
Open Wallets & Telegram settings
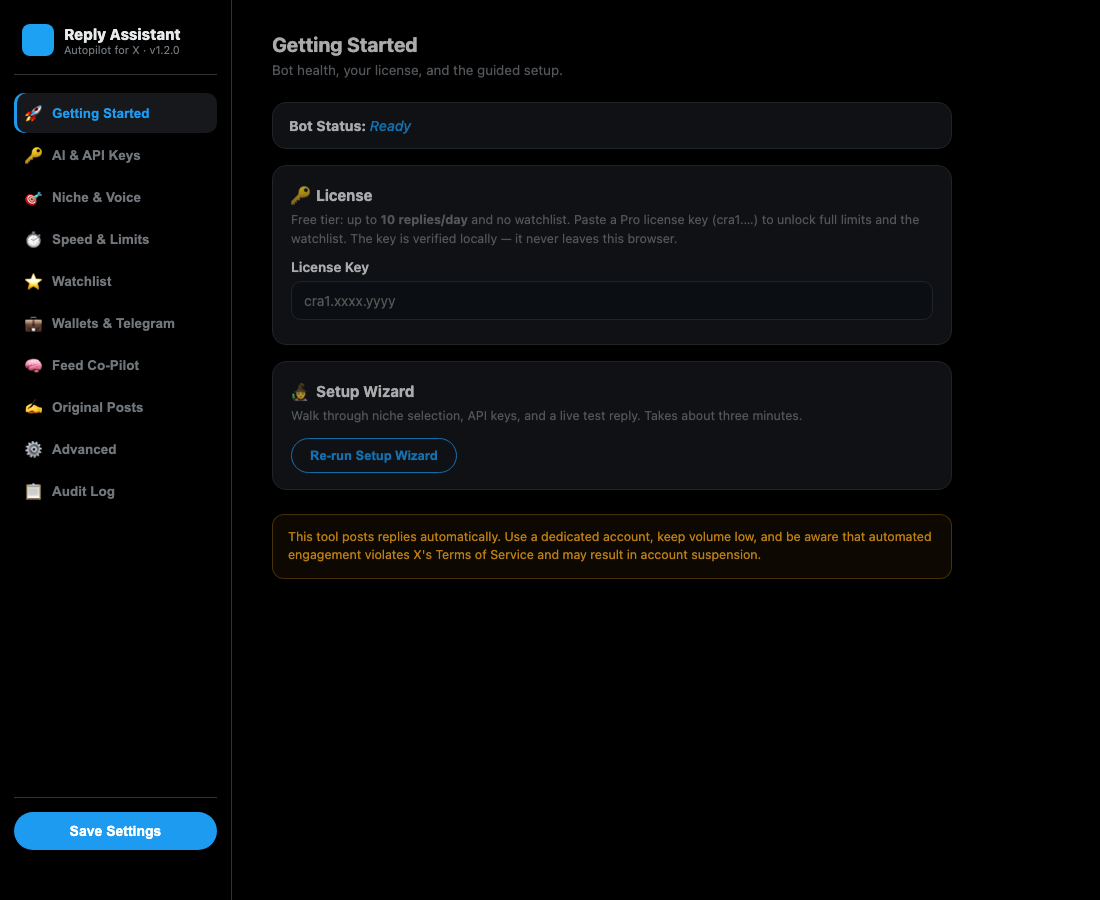click(116, 323)
